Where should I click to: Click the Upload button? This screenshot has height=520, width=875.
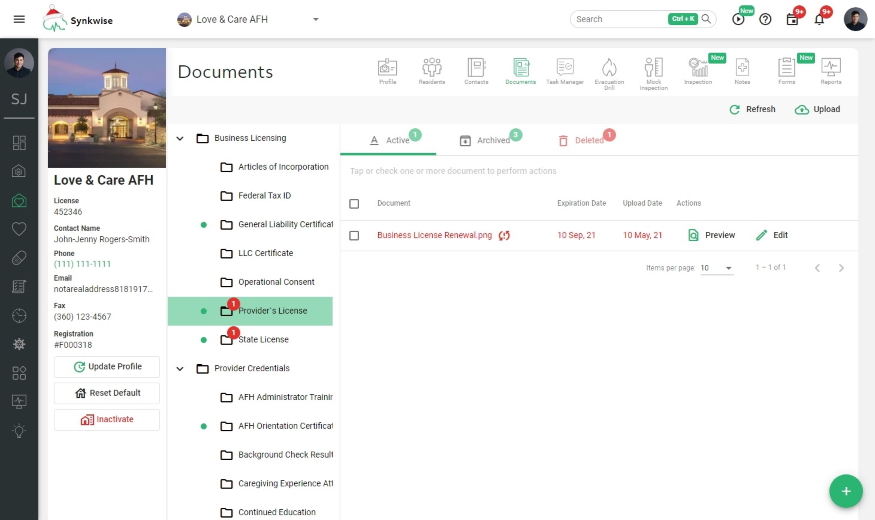[x=817, y=110]
